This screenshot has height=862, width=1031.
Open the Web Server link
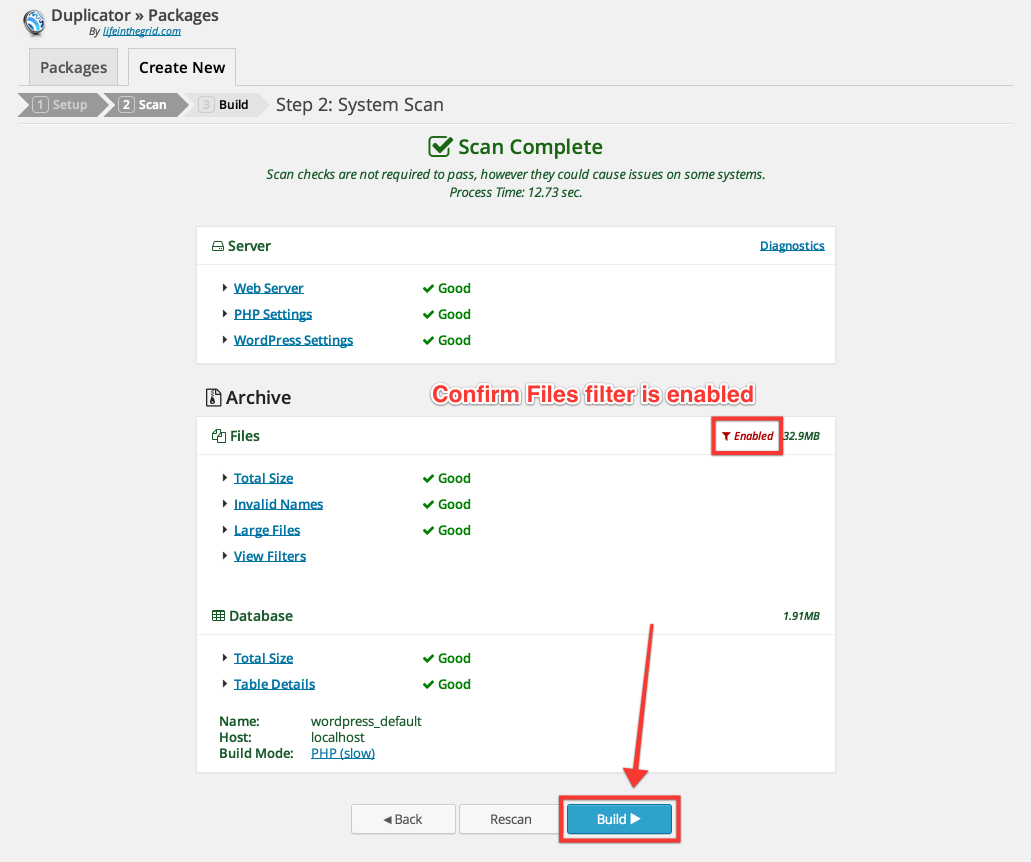tap(269, 288)
